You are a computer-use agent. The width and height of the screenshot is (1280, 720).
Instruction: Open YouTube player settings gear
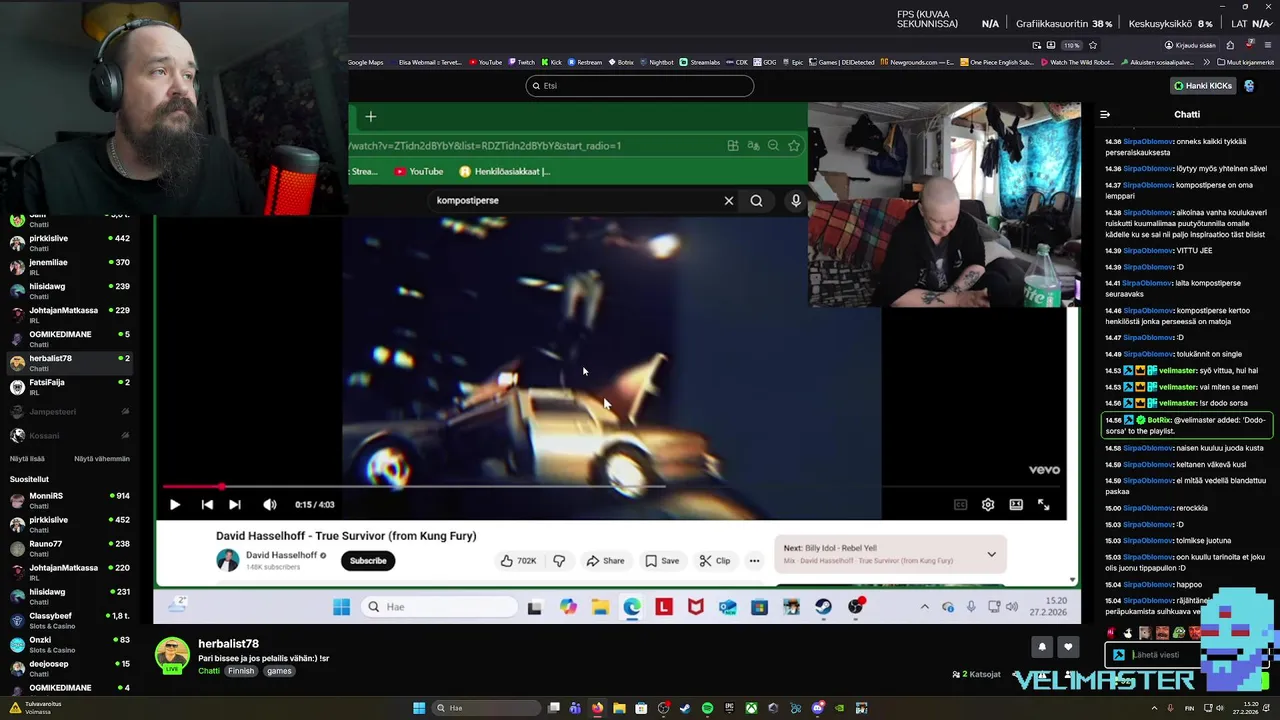coord(988,505)
